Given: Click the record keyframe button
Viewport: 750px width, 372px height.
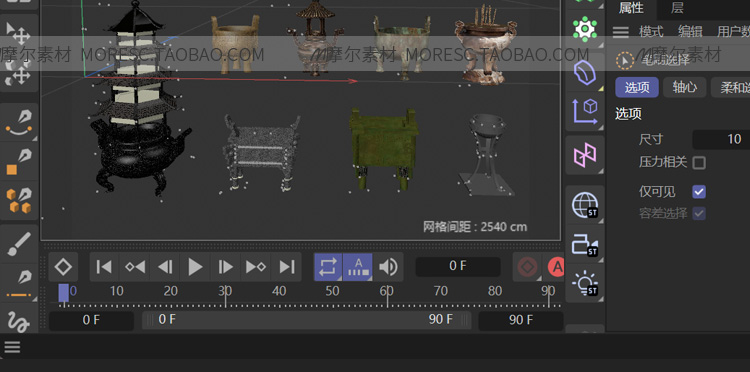Looking at the screenshot, I should click(x=528, y=267).
